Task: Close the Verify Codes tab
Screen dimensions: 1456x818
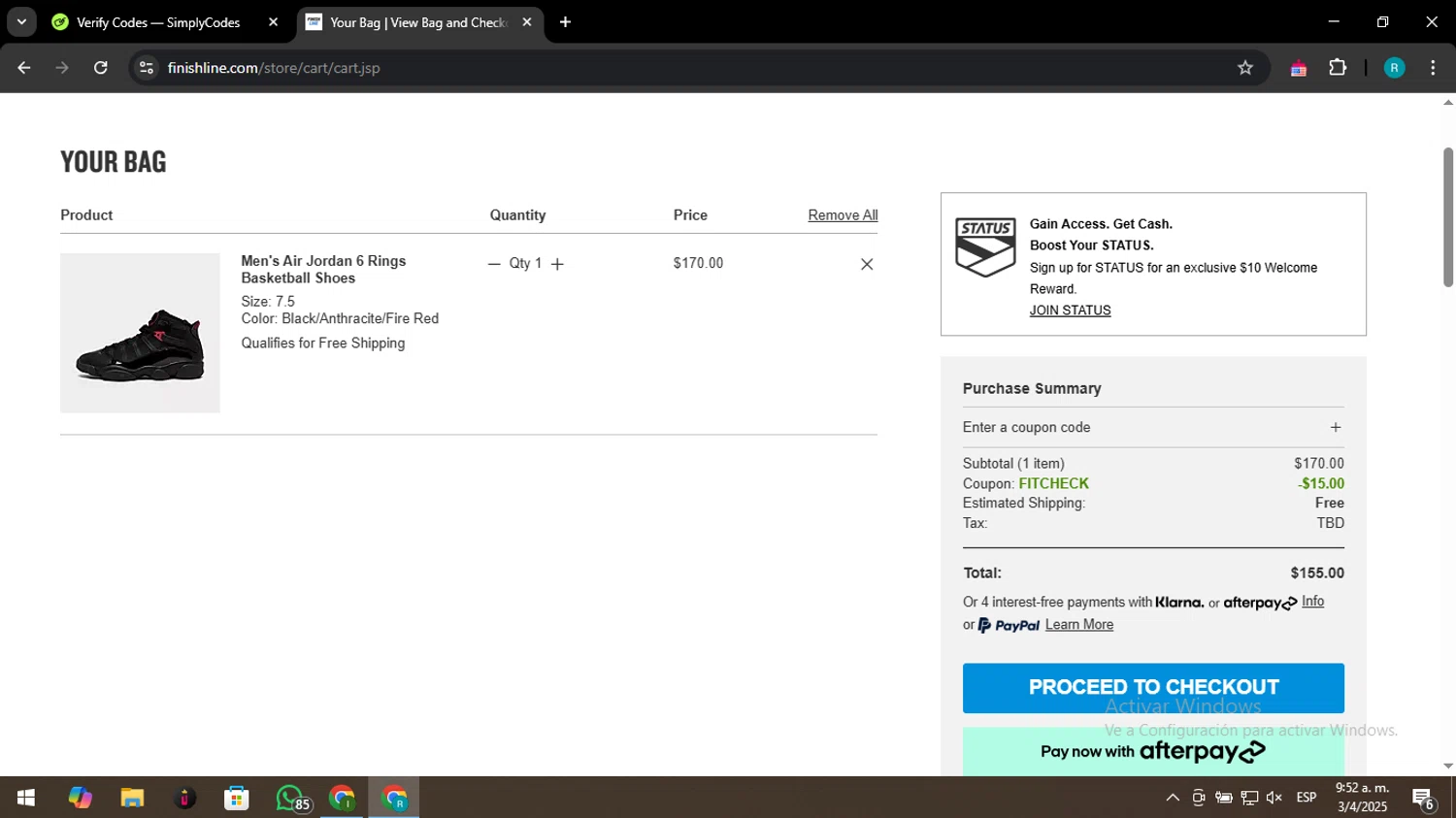Action: tap(273, 22)
